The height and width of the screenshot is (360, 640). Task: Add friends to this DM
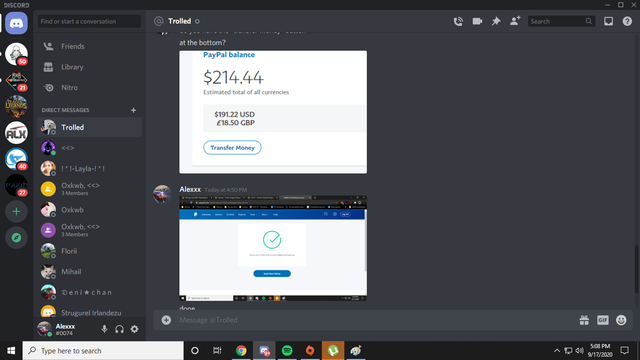click(515, 21)
